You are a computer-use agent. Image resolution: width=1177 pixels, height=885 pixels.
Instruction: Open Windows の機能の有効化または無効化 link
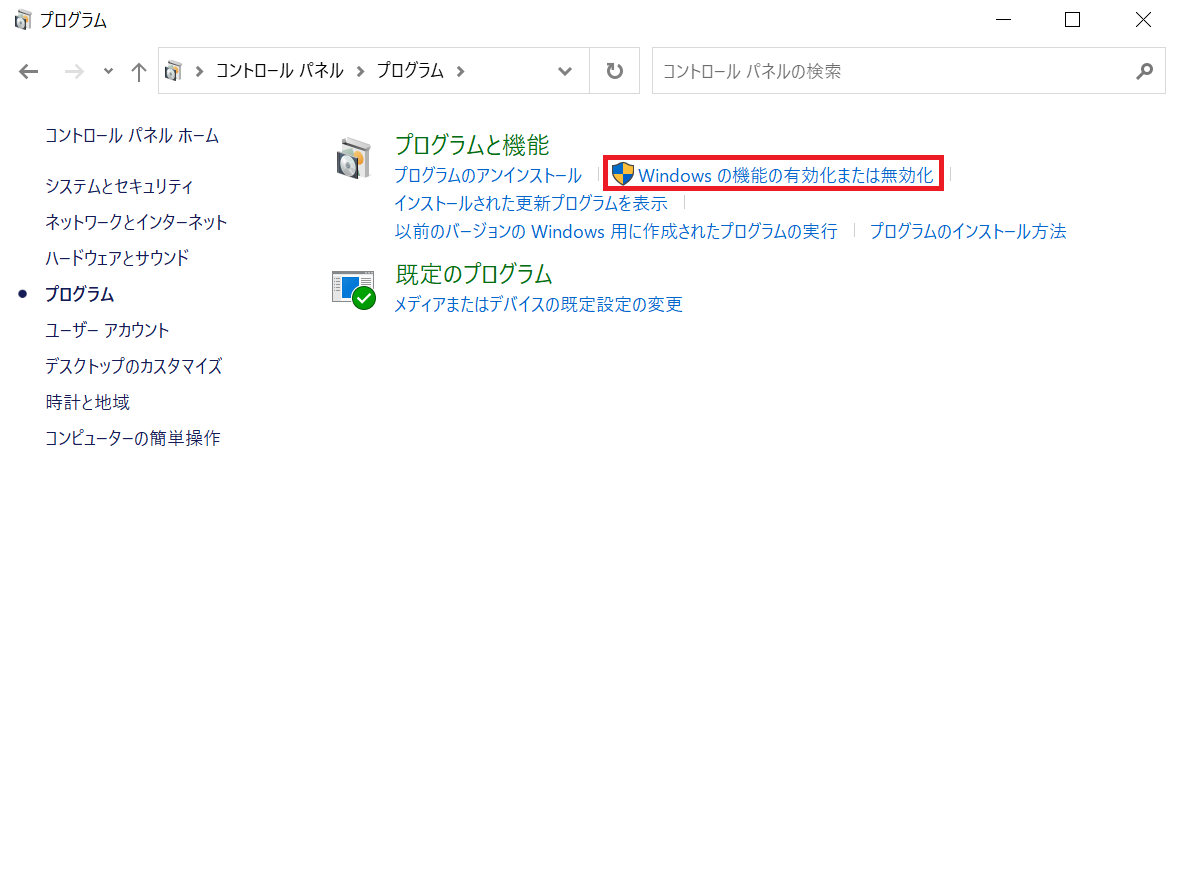pos(785,175)
